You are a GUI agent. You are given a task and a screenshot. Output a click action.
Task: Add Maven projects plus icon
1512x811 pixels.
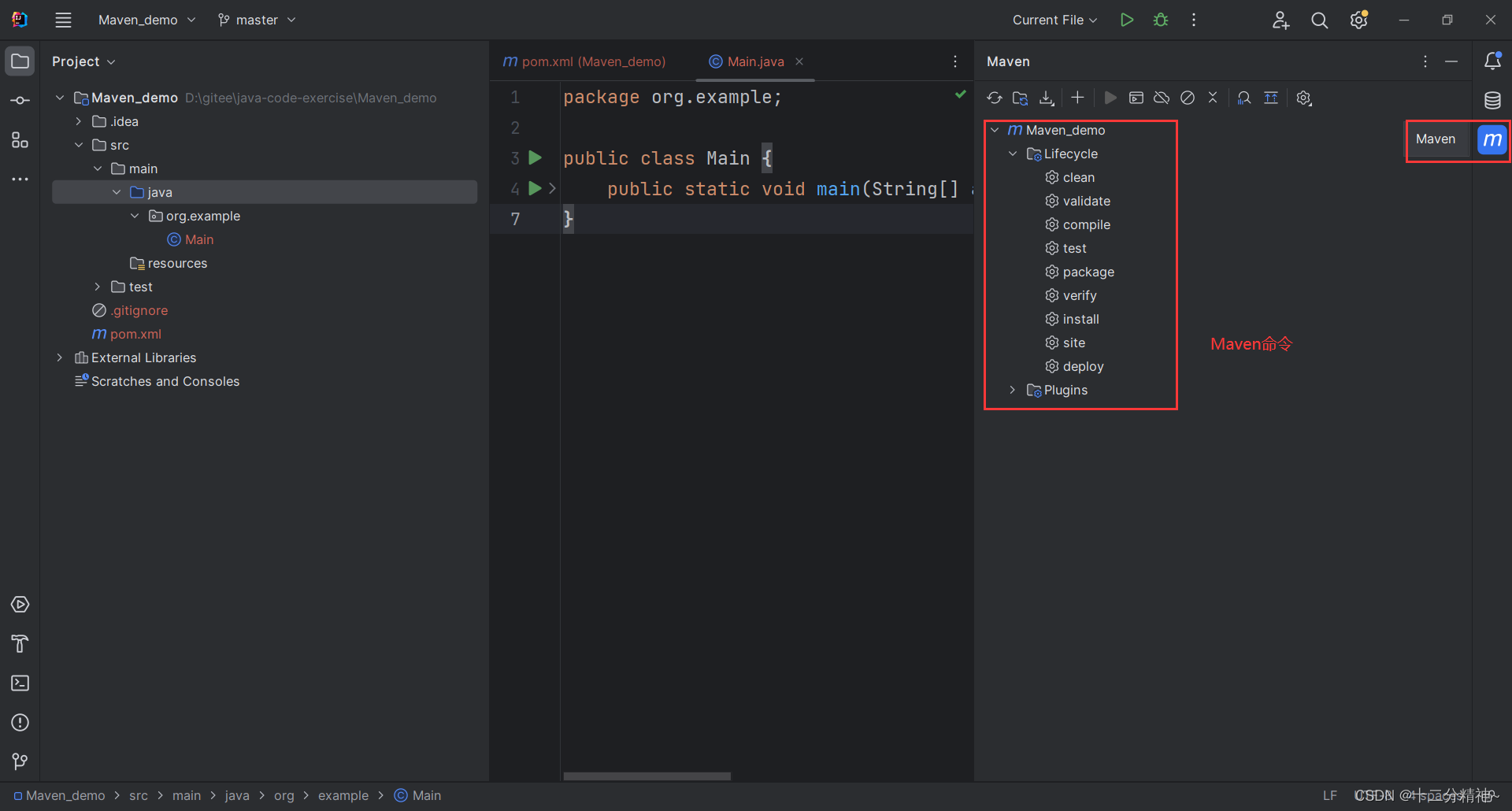[1077, 98]
